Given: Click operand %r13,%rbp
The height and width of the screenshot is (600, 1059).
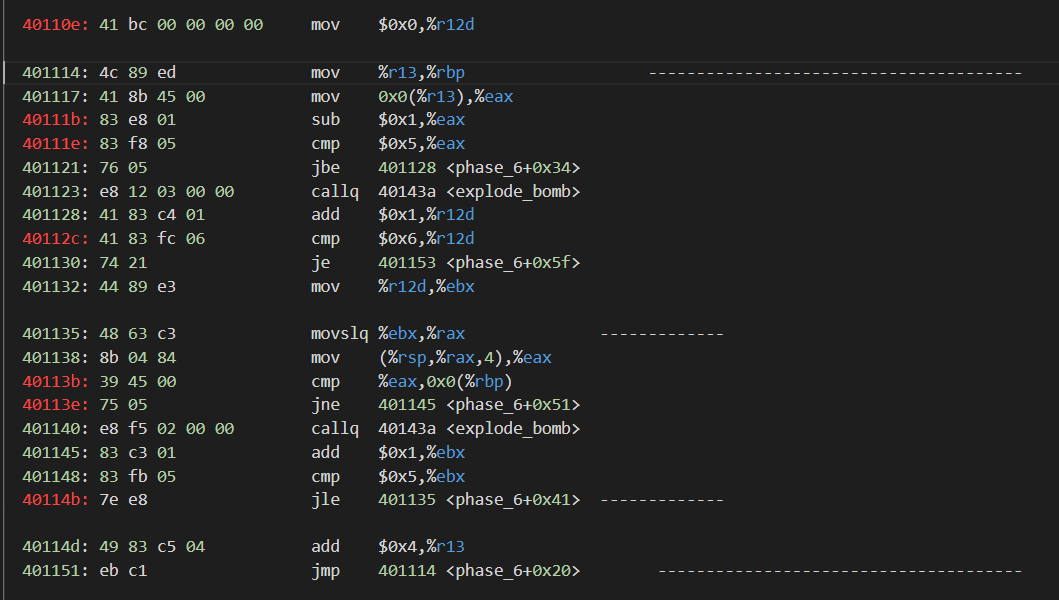Looking at the screenshot, I should point(421,72).
